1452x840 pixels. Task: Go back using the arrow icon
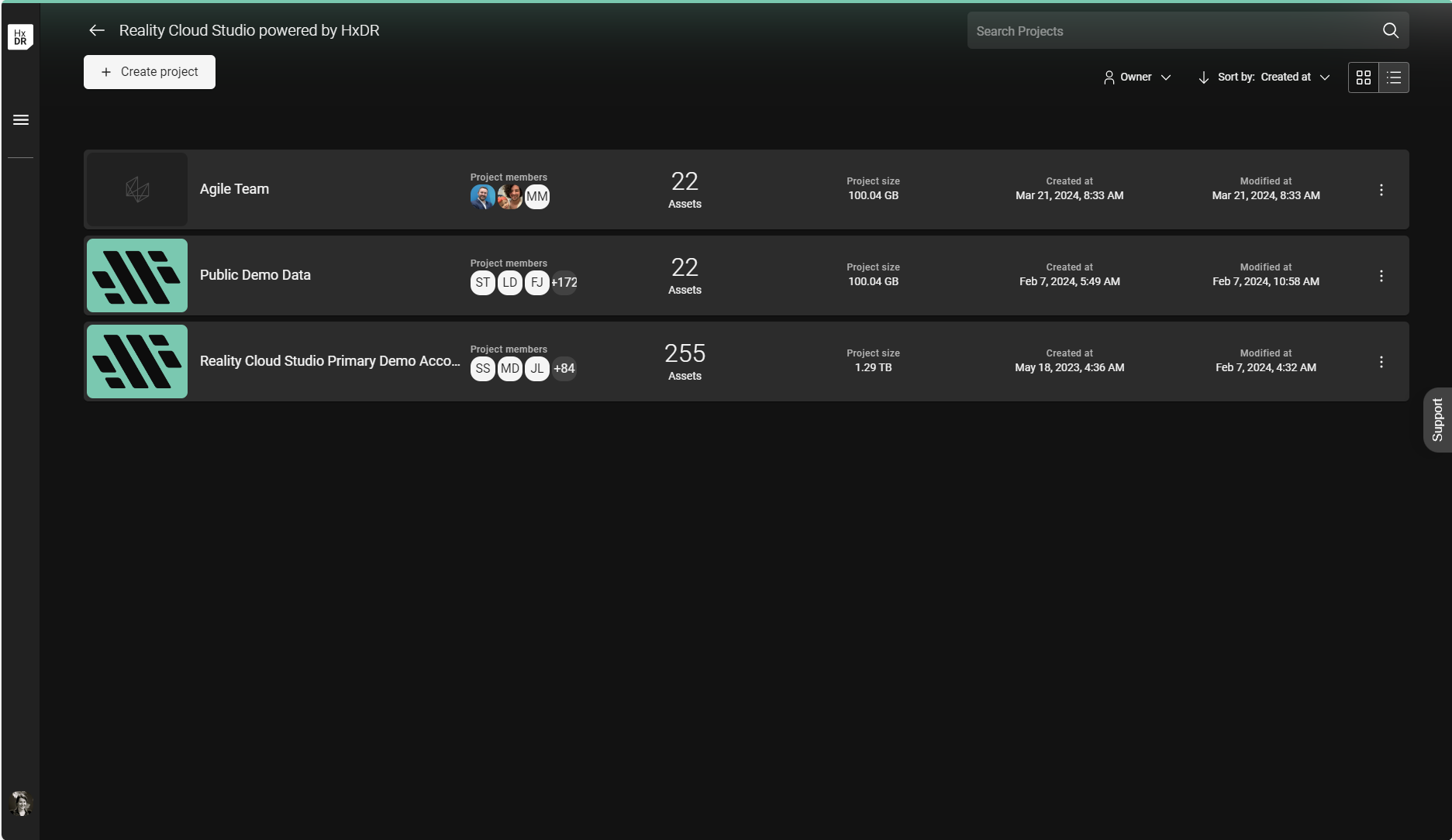click(97, 30)
